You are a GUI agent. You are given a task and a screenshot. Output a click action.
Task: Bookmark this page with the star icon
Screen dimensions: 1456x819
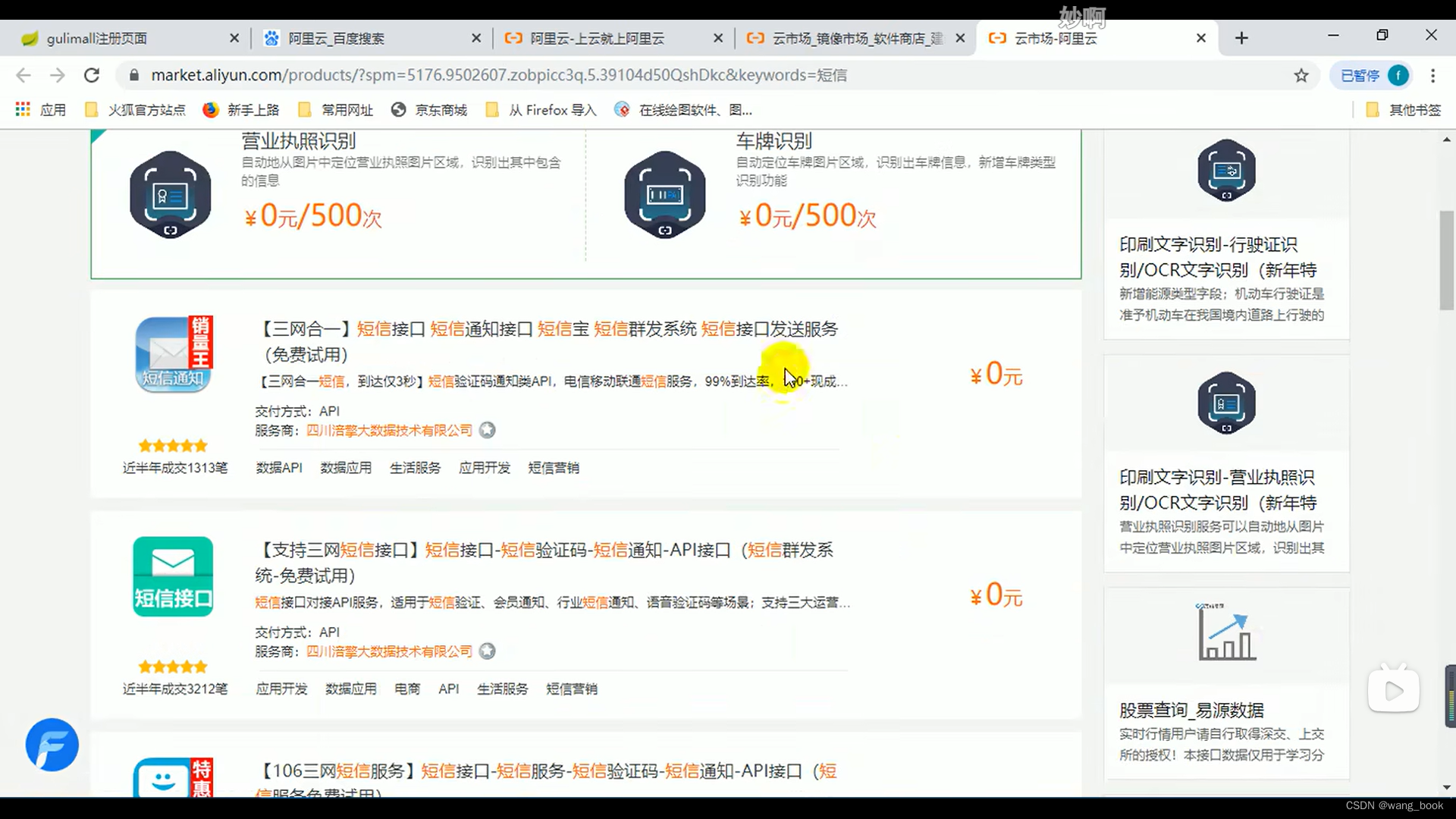(1301, 75)
